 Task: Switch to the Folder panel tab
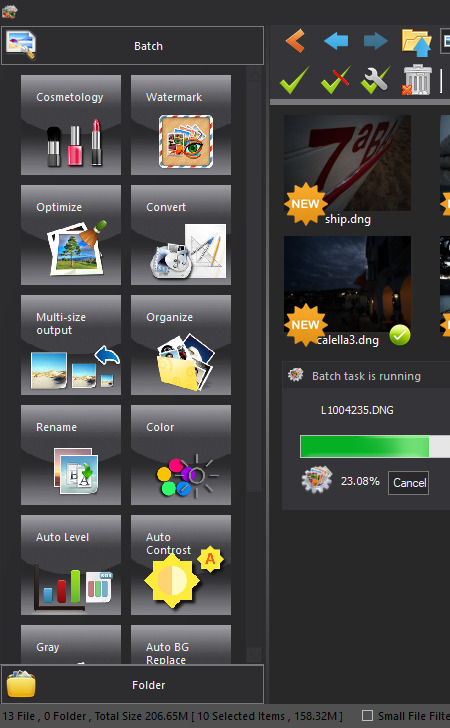click(132, 684)
